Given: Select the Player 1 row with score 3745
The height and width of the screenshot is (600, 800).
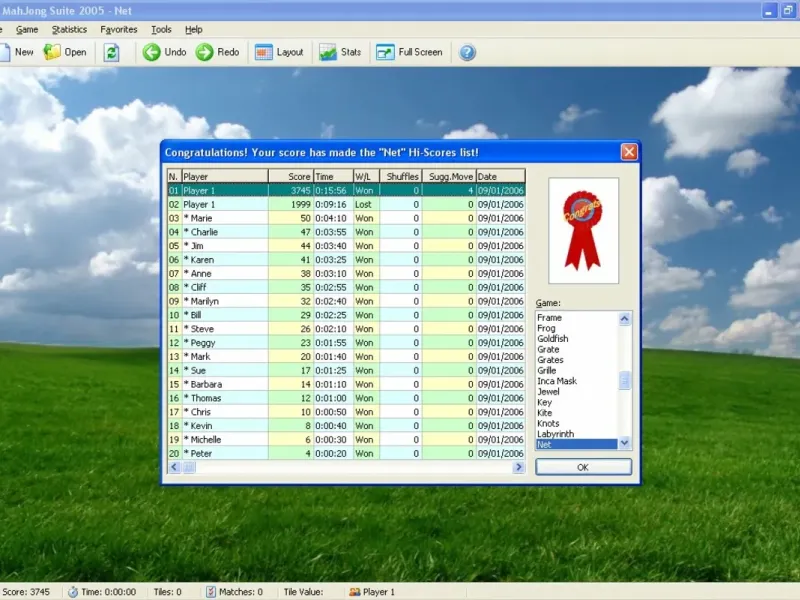Looking at the screenshot, I should click(346, 190).
